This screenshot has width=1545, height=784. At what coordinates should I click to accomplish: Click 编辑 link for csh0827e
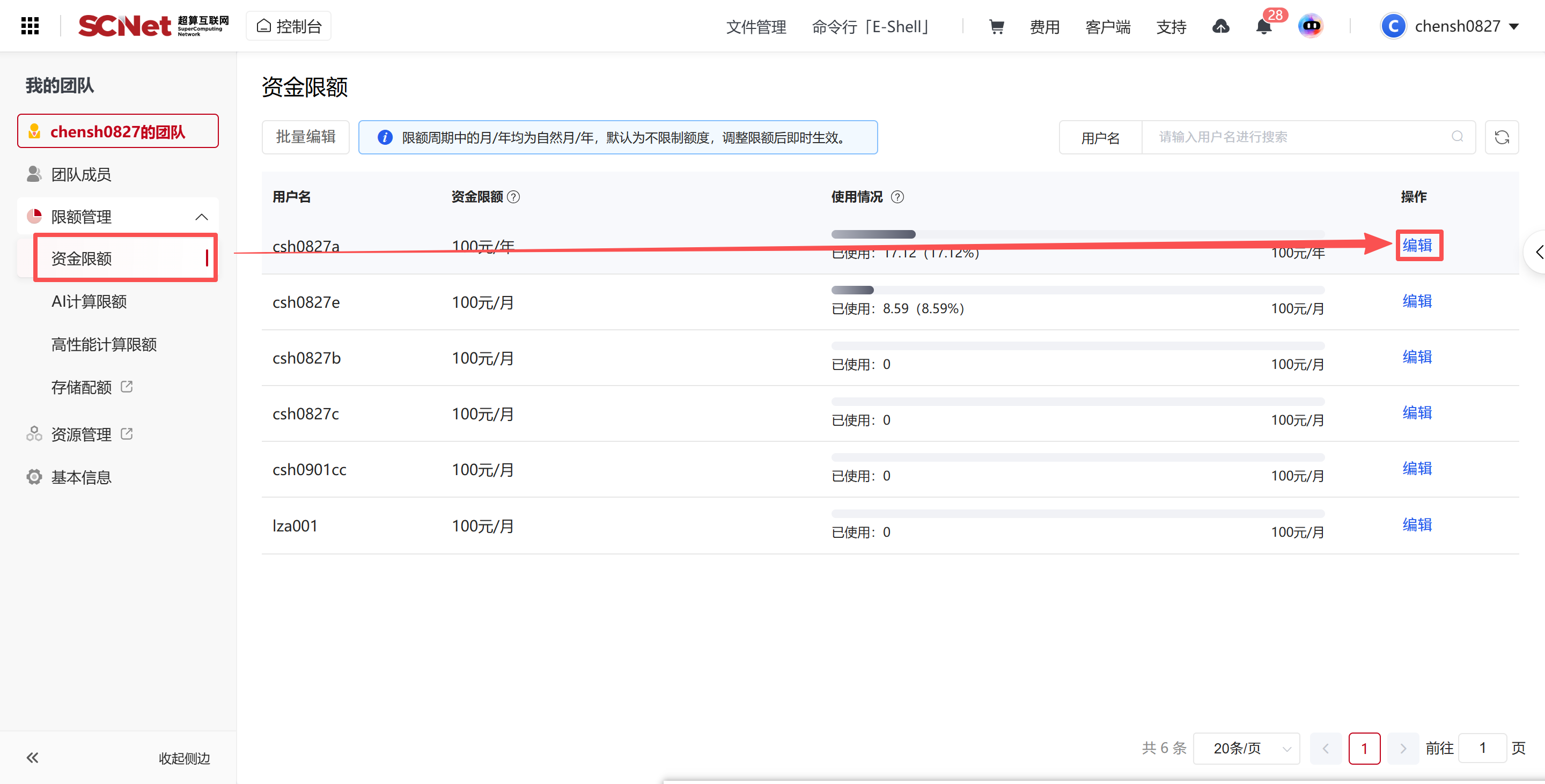coord(1417,301)
